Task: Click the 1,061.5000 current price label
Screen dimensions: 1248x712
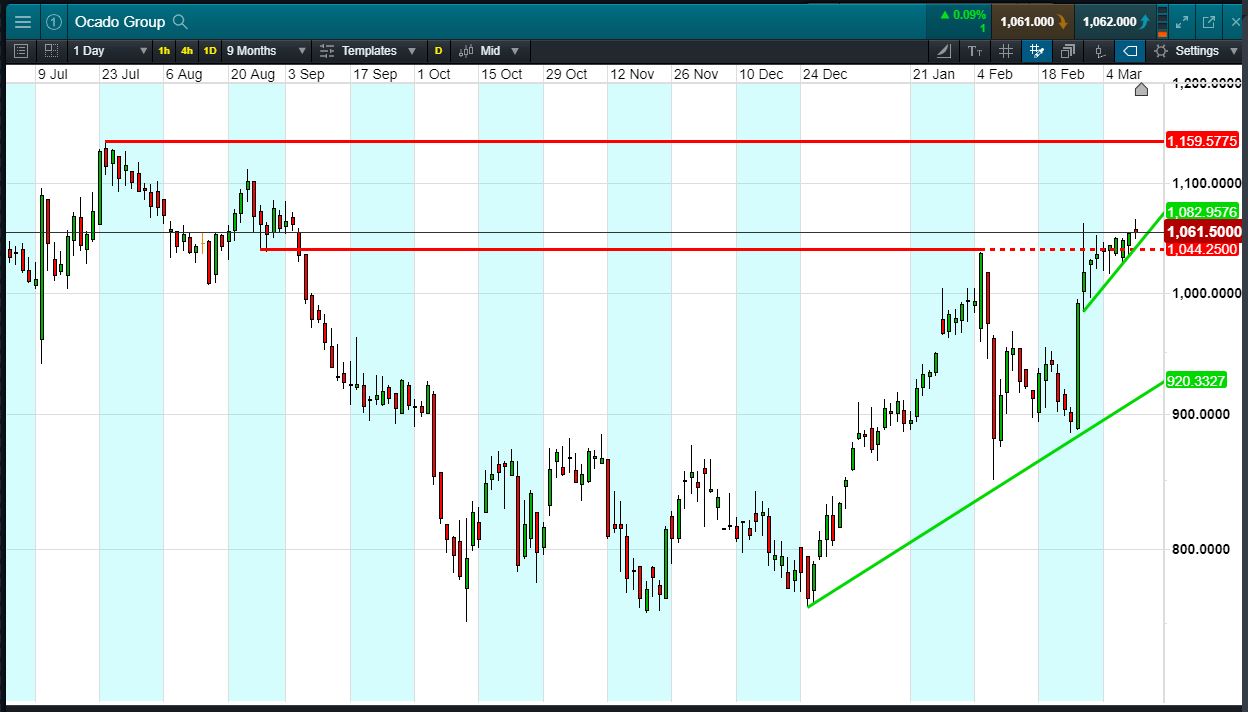Action: [x=1203, y=232]
